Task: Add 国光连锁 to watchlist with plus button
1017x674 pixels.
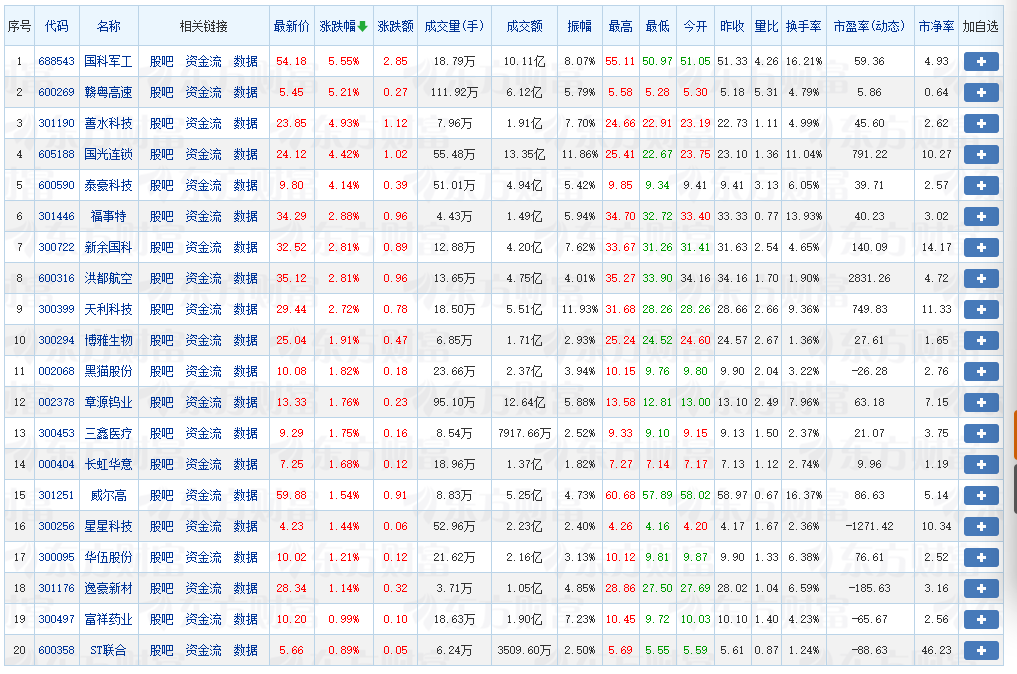Action: [x=981, y=154]
